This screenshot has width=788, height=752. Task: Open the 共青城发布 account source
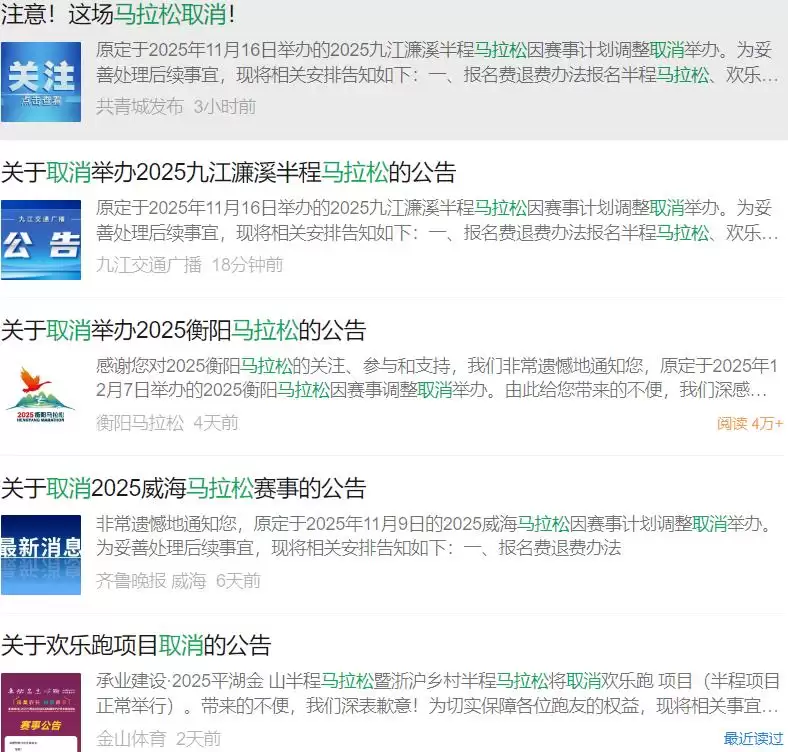[x=140, y=106]
